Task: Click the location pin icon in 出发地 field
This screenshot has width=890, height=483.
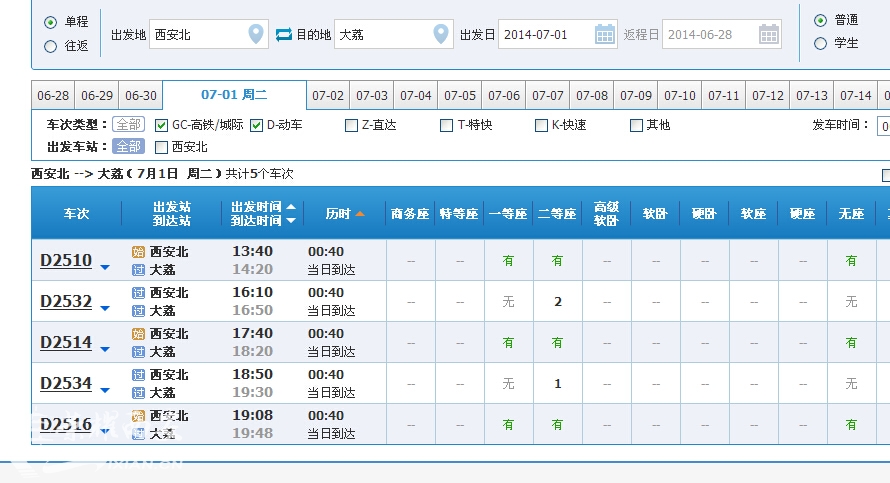Action: coord(256,34)
